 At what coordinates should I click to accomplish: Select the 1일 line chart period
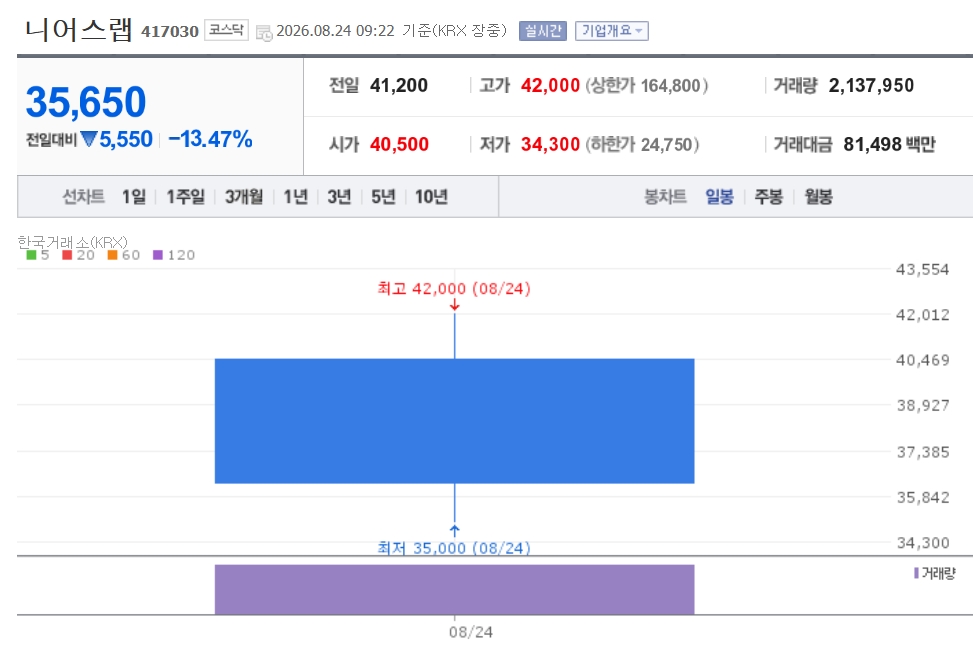[x=133, y=197]
